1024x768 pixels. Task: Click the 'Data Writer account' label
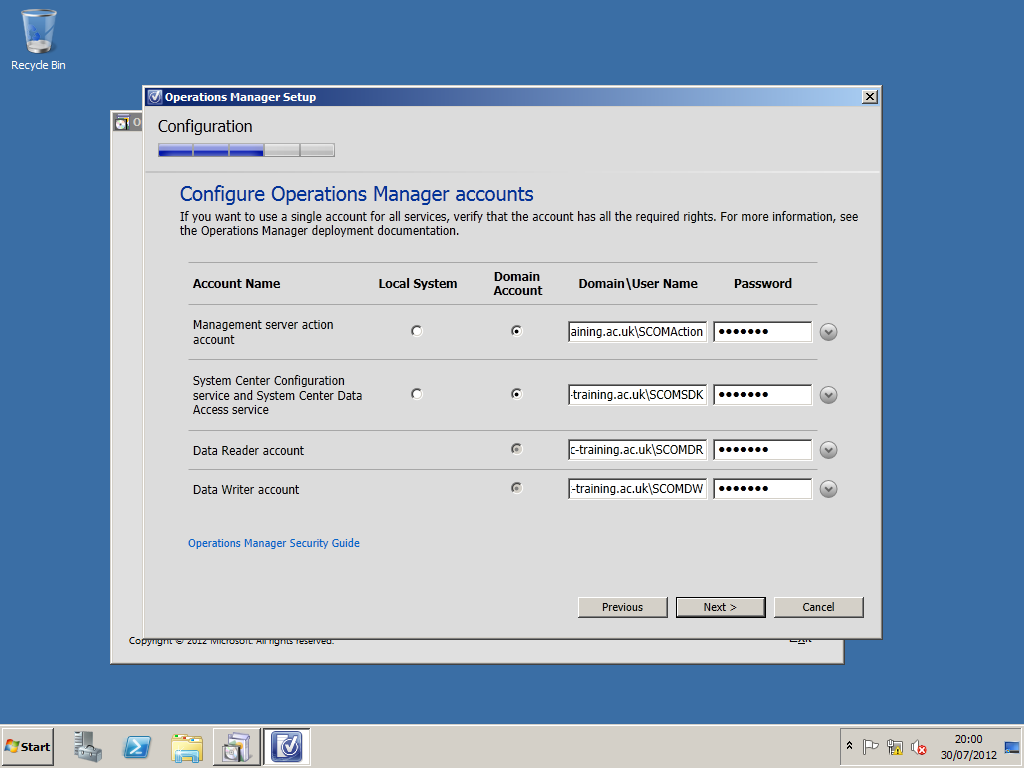(246, 490)
